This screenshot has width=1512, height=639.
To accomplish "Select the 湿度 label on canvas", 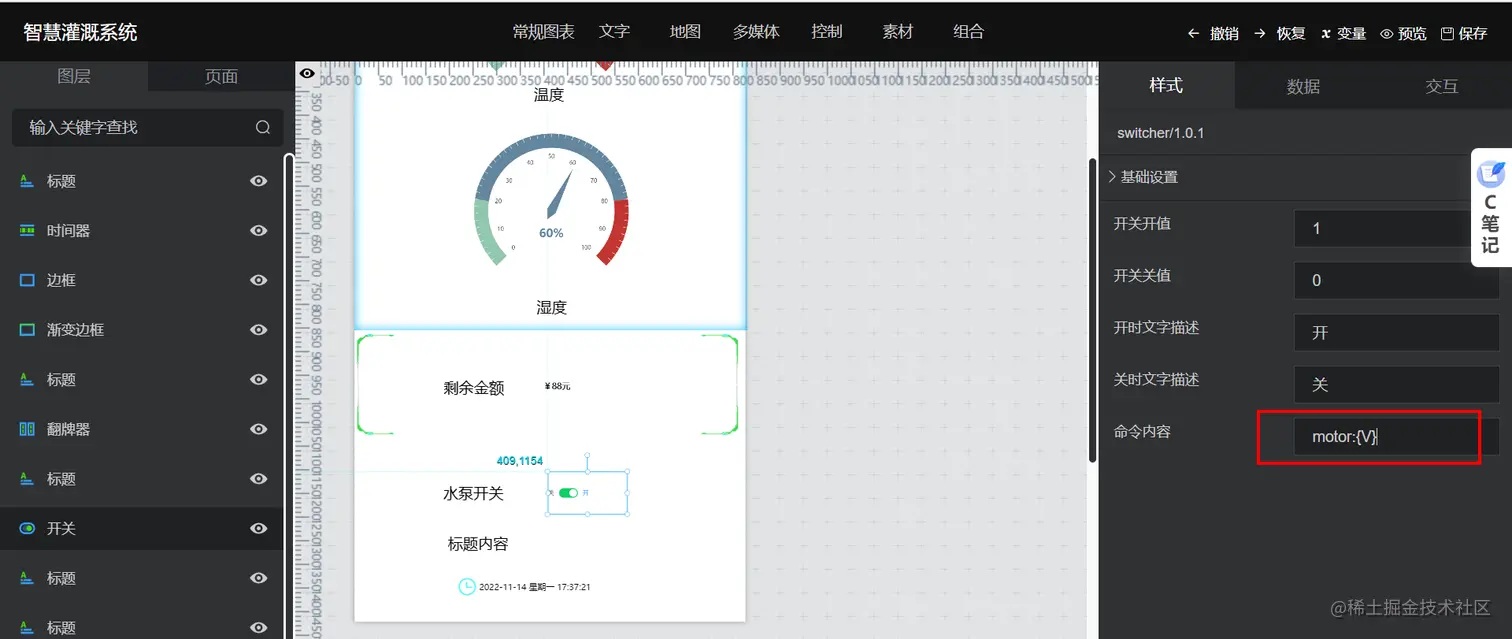I will 551,308.
